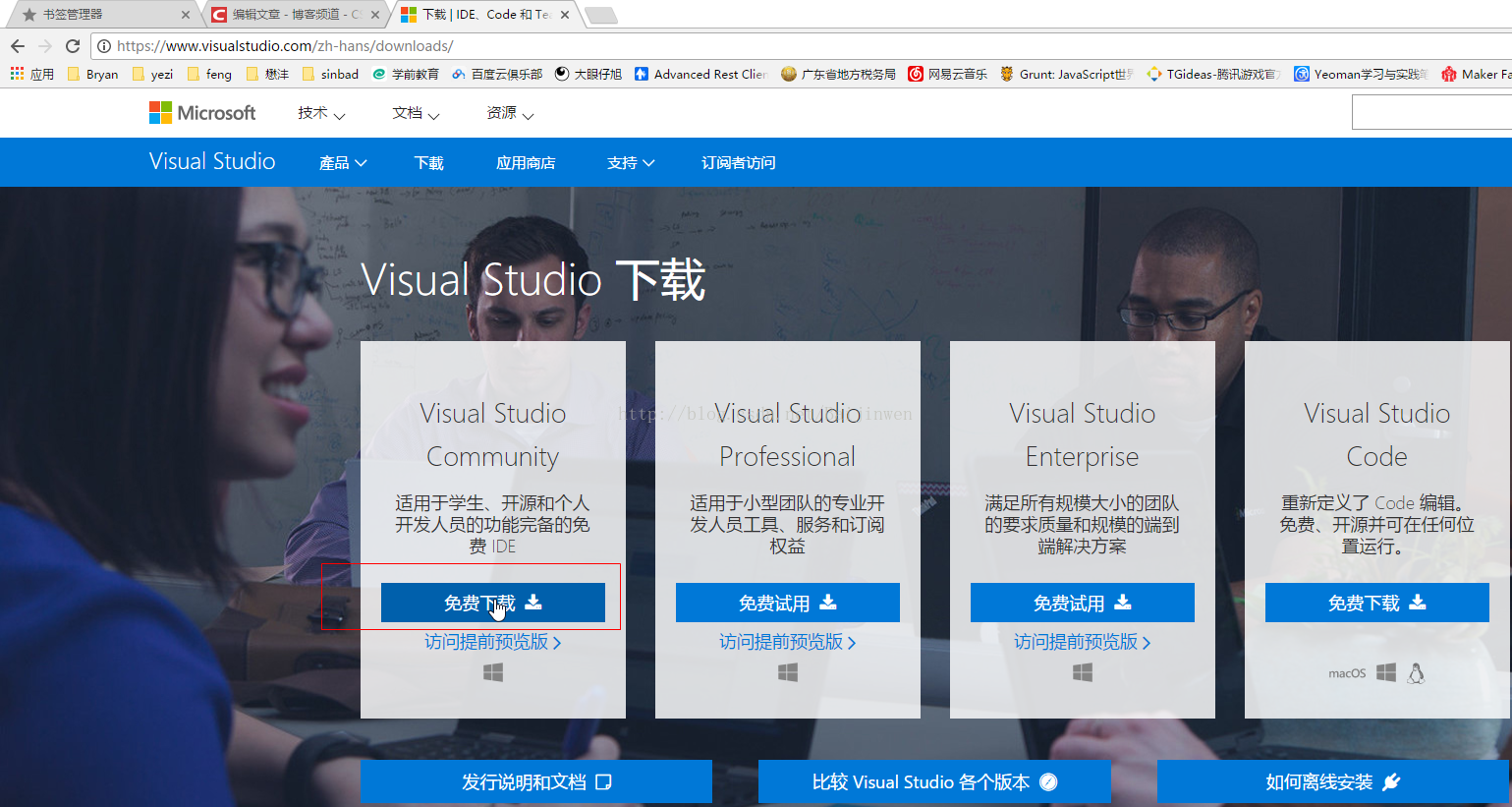Open the Advanced Rest Client bookmark
Image resolution: width=1512 pixels, height=807 pixels.
pyautogui.click(x=700, y=74)
